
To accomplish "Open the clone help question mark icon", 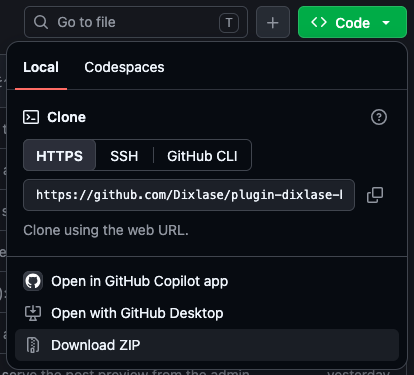I will click(x=379, y=117).
